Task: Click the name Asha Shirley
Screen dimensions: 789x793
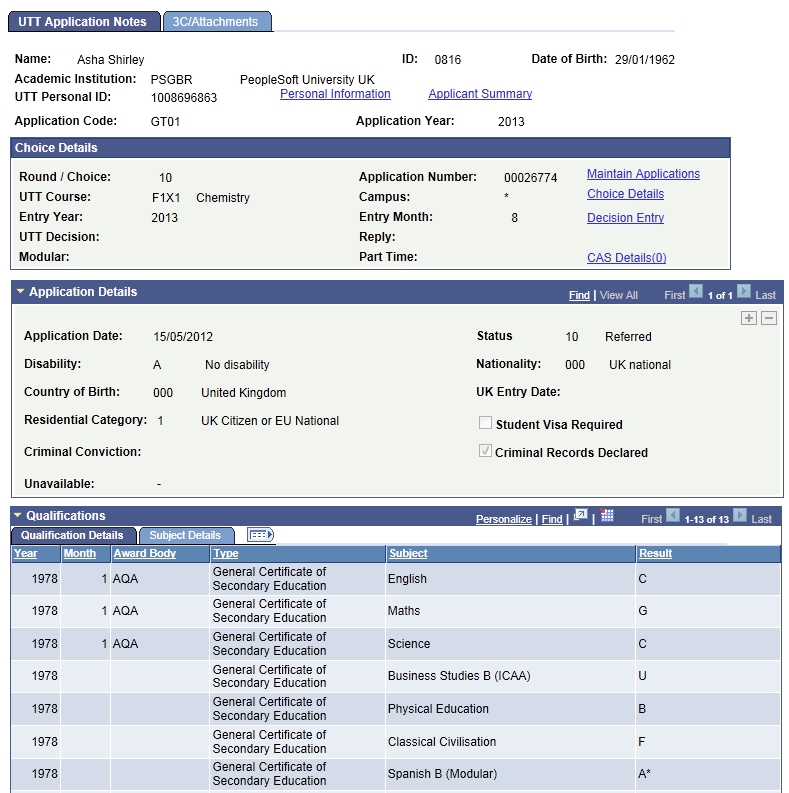Action: point(111,60)
